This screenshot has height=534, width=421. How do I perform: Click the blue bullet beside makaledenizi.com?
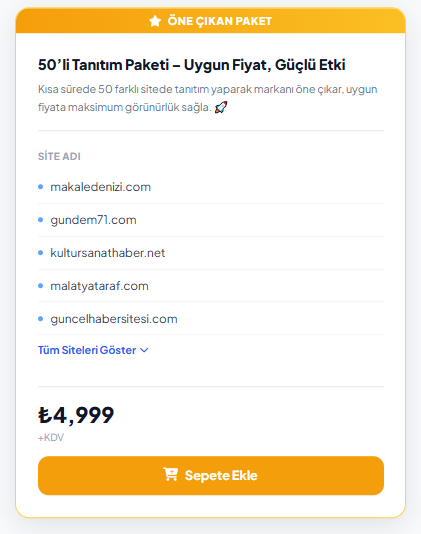41,187
